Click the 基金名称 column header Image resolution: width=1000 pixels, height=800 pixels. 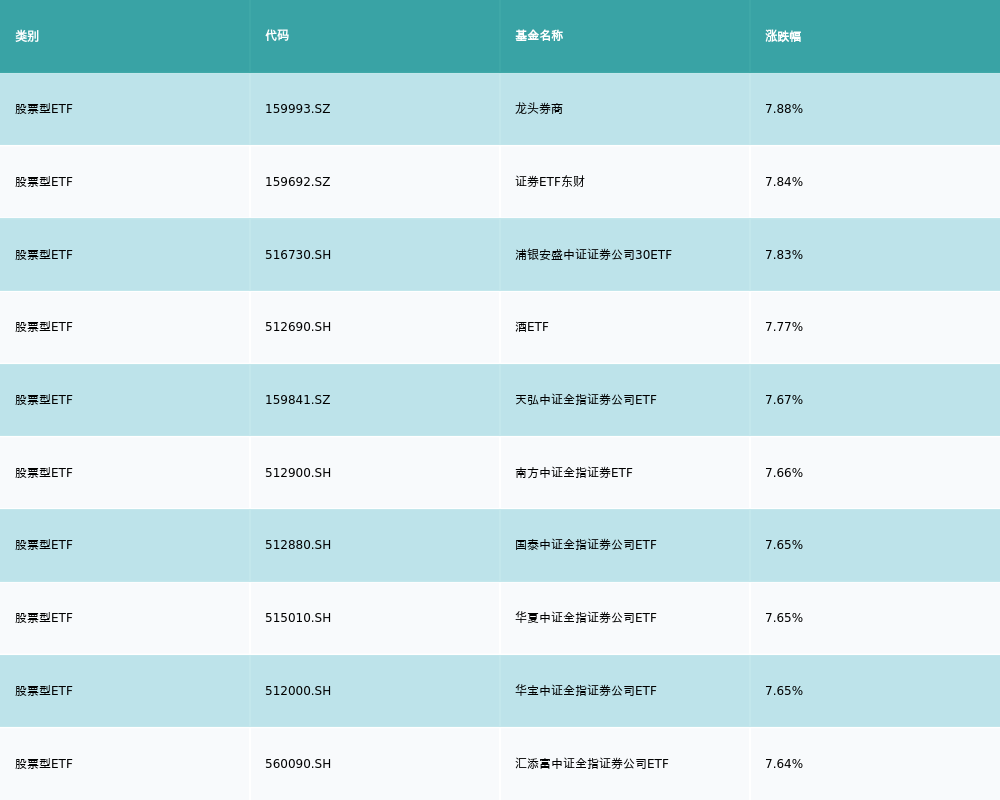click(x=539, y=36)
